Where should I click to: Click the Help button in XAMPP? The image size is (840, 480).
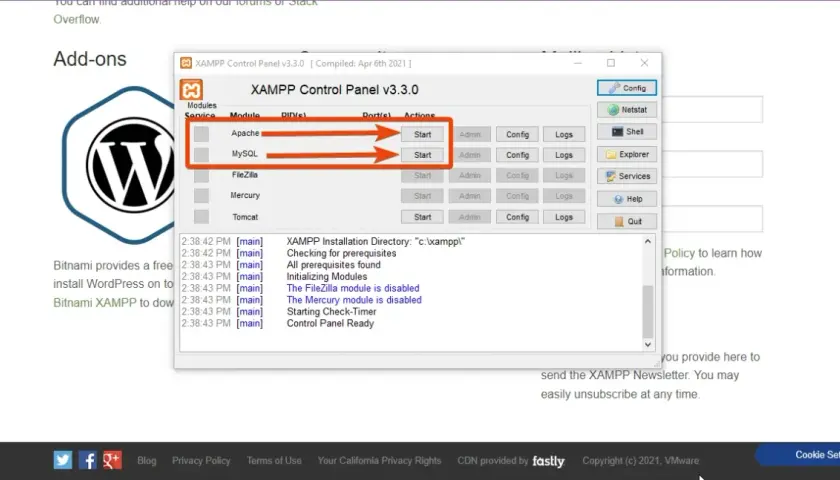(627, 199)
